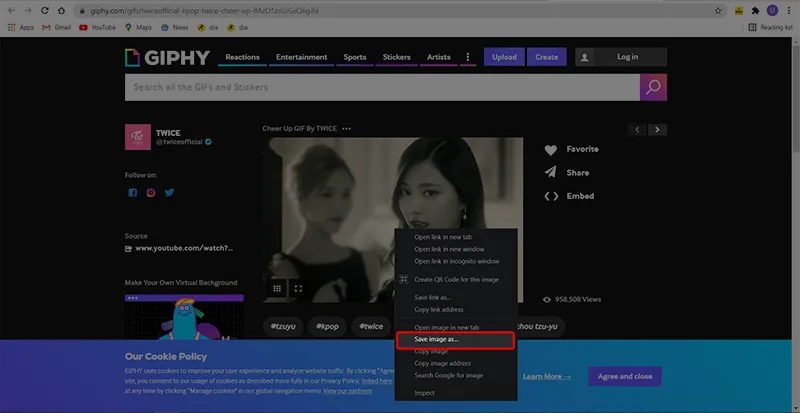
Task: Click the GIPHY logo
Action: pyautogui.click(x=167, y=58)
